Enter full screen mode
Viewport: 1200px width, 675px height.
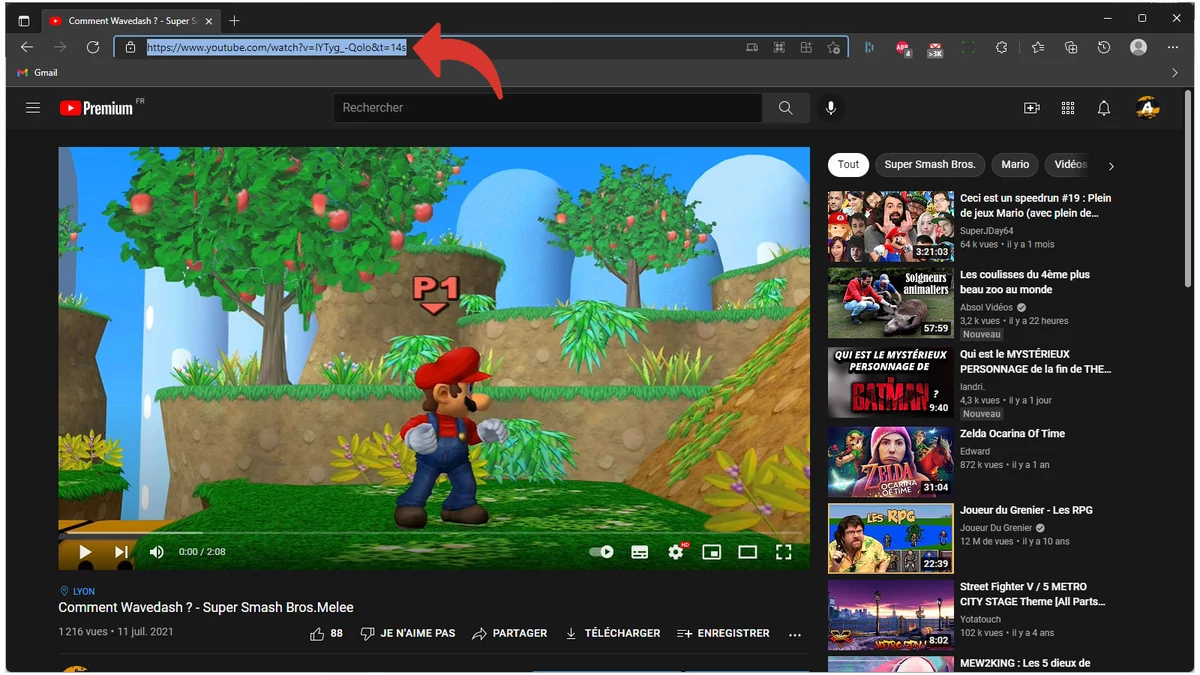pyautogui.click(x=784, y=552)
